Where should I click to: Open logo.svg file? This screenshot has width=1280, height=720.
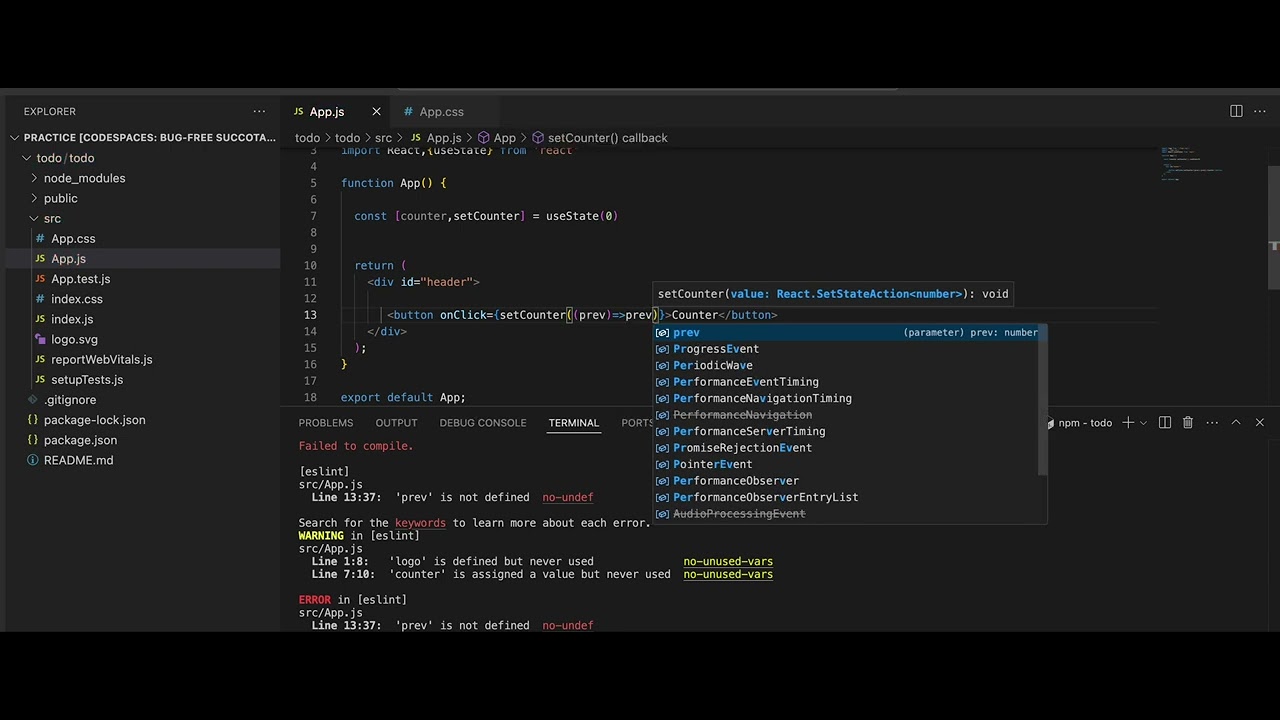click(74, 339)
